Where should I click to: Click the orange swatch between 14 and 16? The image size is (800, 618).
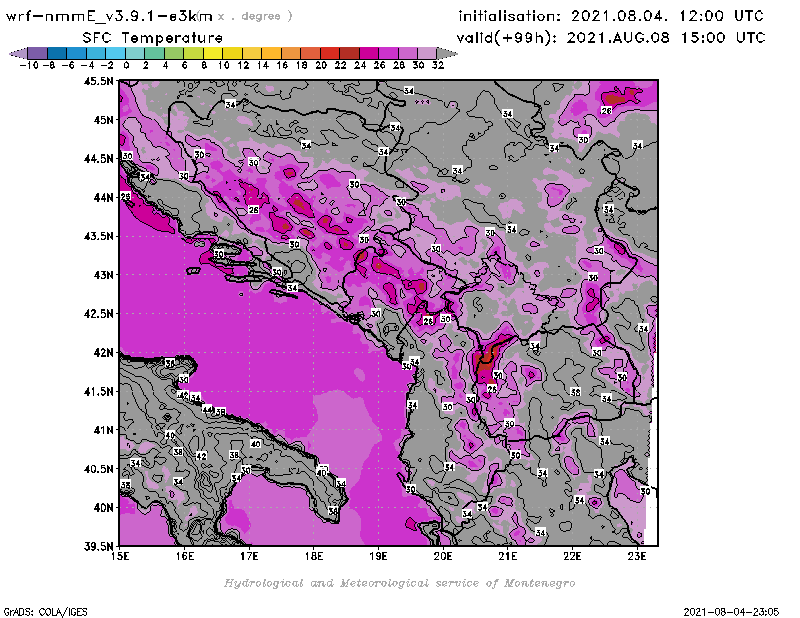[x=271, y=53]
